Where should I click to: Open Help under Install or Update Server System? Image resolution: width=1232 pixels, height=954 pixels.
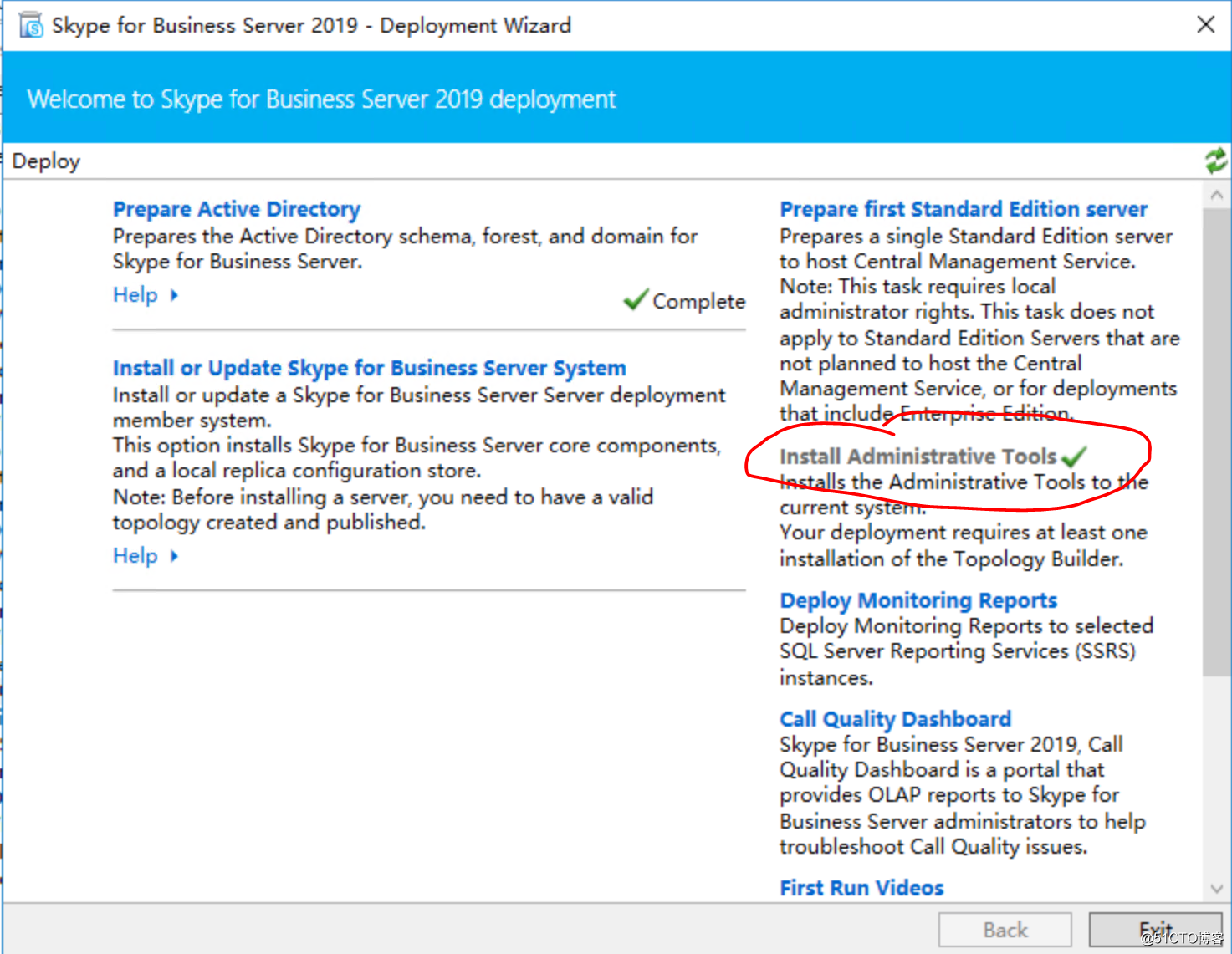tap(135, 556)
